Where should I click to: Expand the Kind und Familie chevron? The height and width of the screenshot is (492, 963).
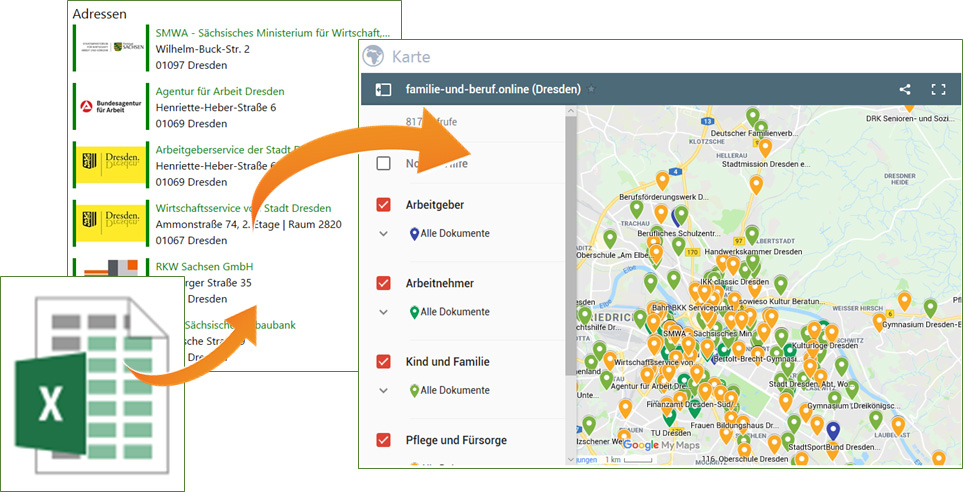(x=383, y=390)
